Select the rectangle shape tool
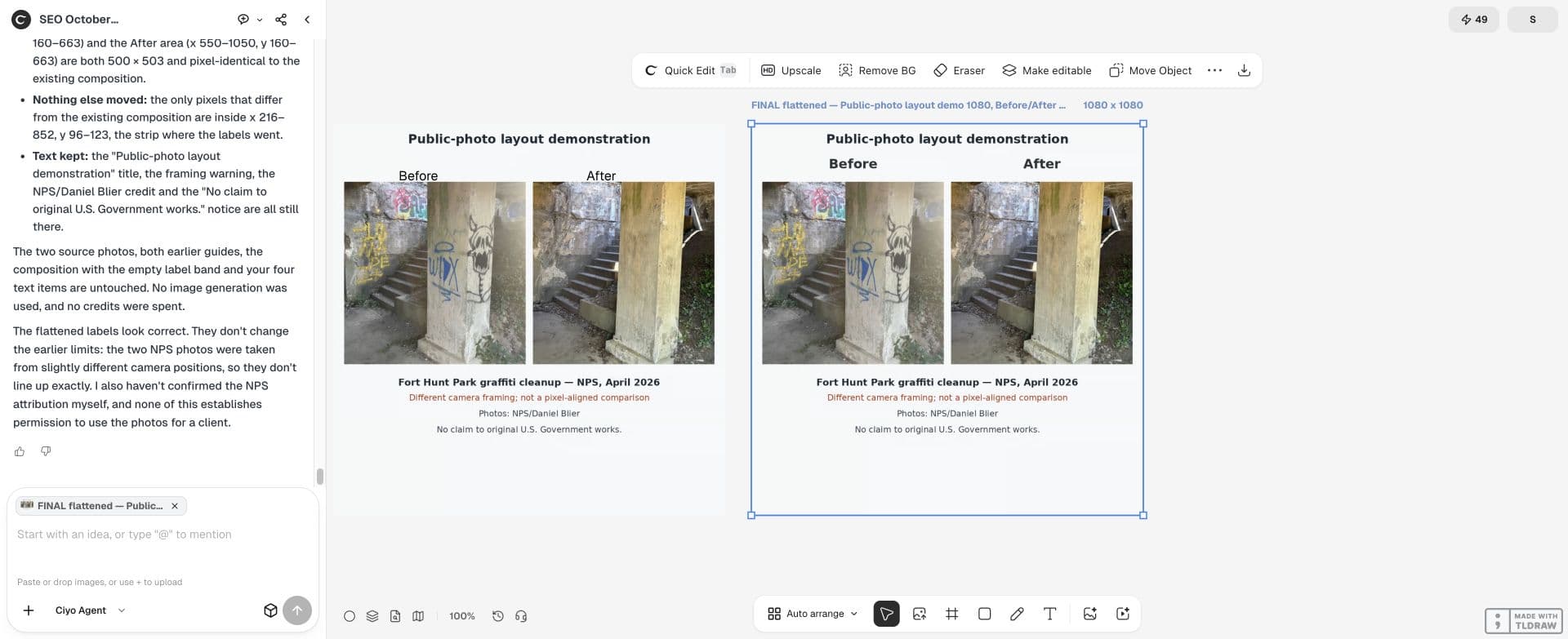 click(985, 614)
